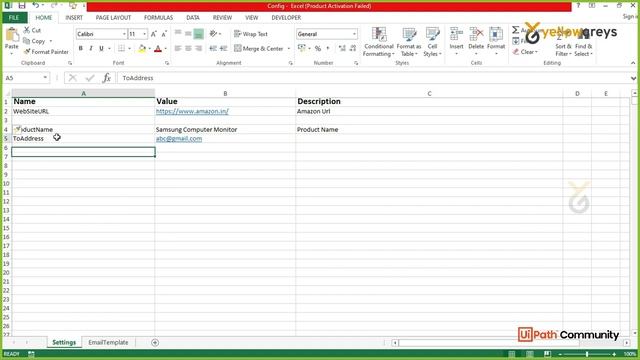Decrease font size with the smaller A
The image size is (640, 360).
point(164,34)
